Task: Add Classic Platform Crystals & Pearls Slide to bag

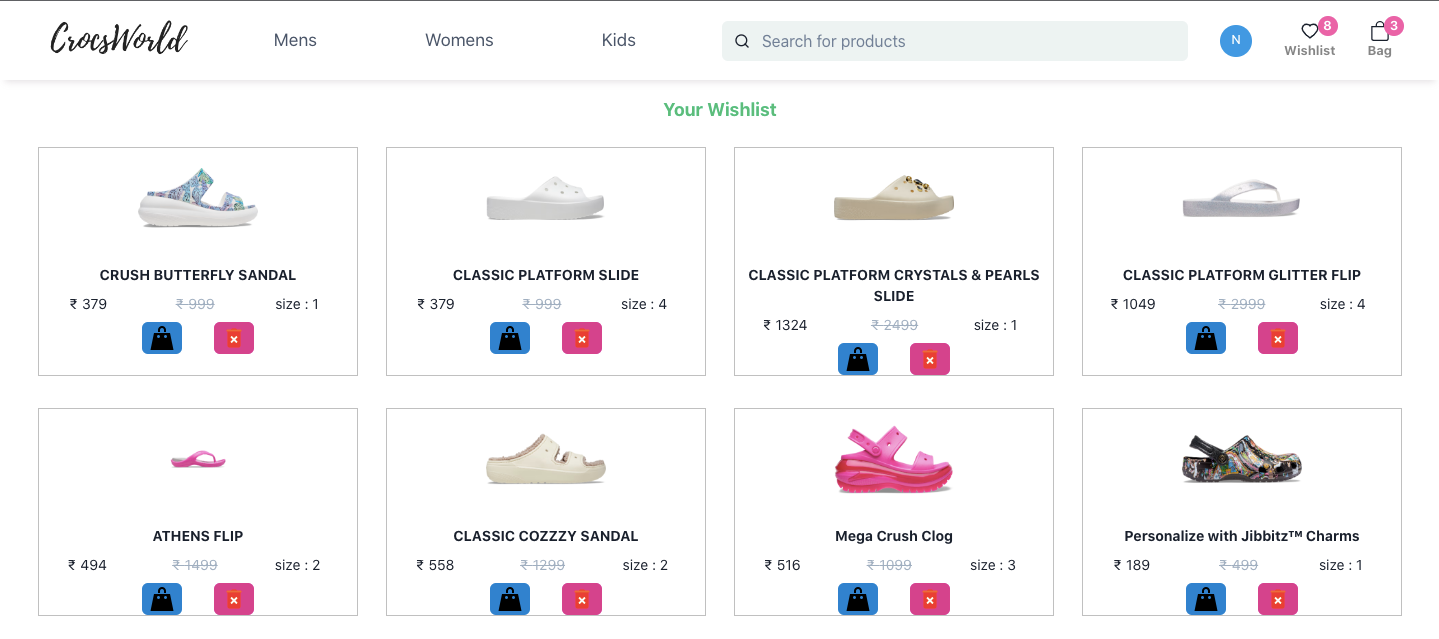Action: point(858,359)
